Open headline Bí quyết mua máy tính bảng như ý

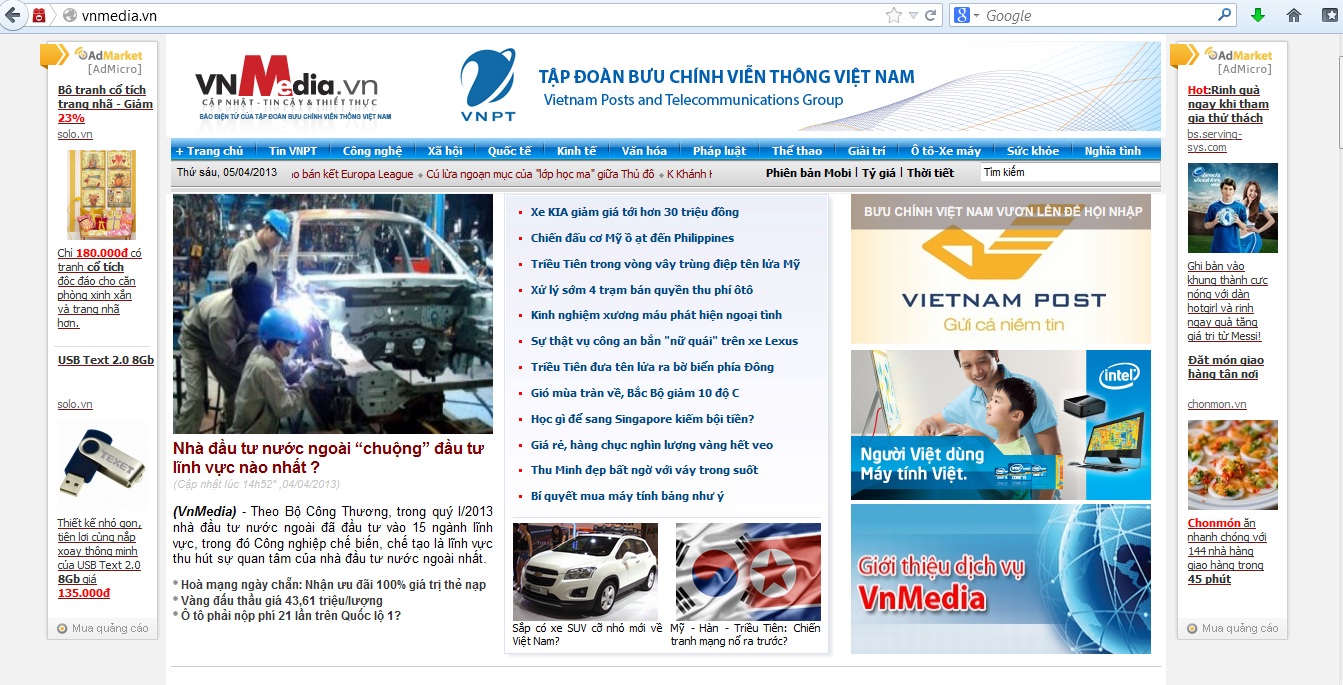click(x=627, y=496)
